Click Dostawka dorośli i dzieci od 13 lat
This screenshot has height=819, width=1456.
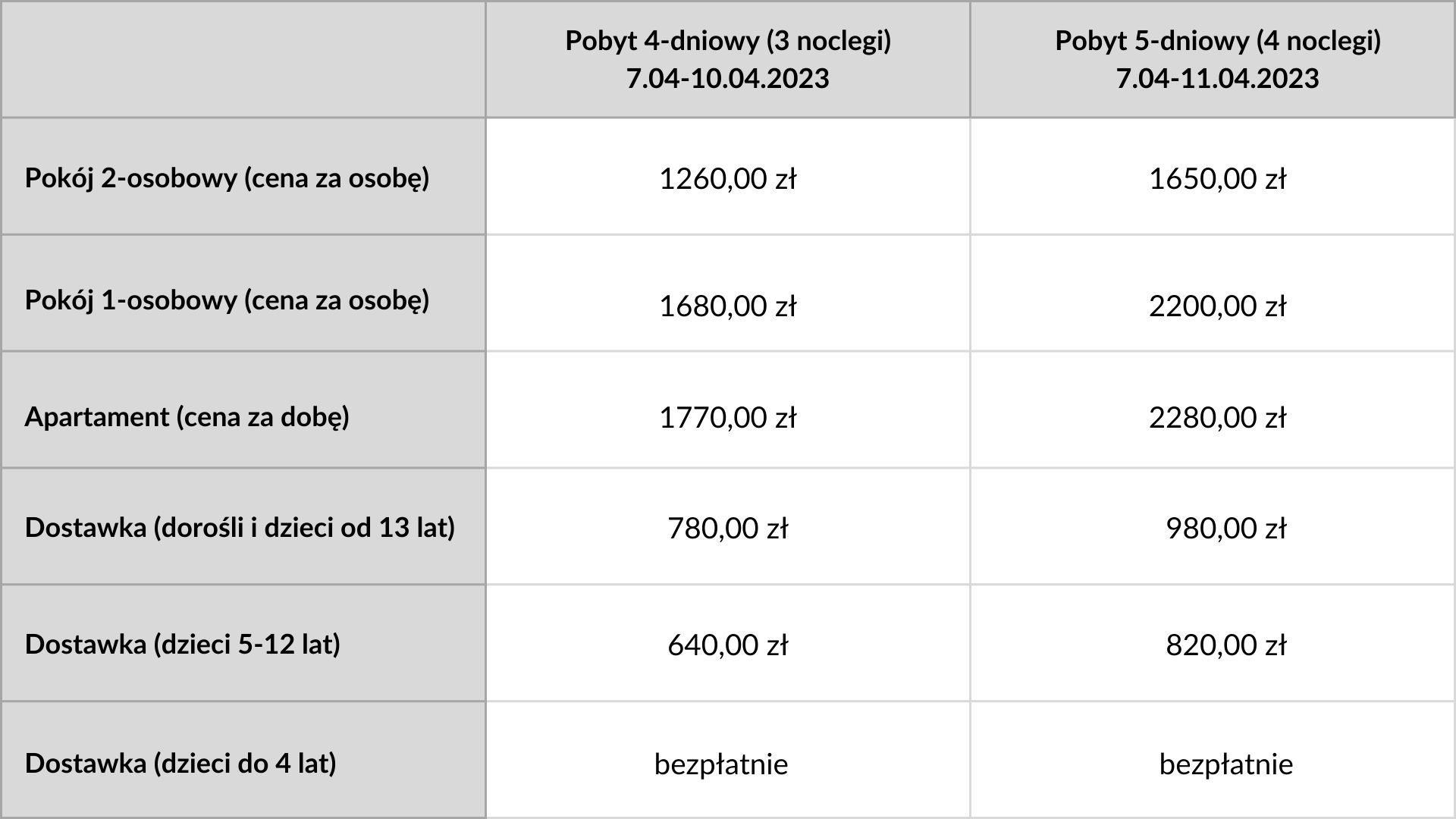click(x=240, y=527)
